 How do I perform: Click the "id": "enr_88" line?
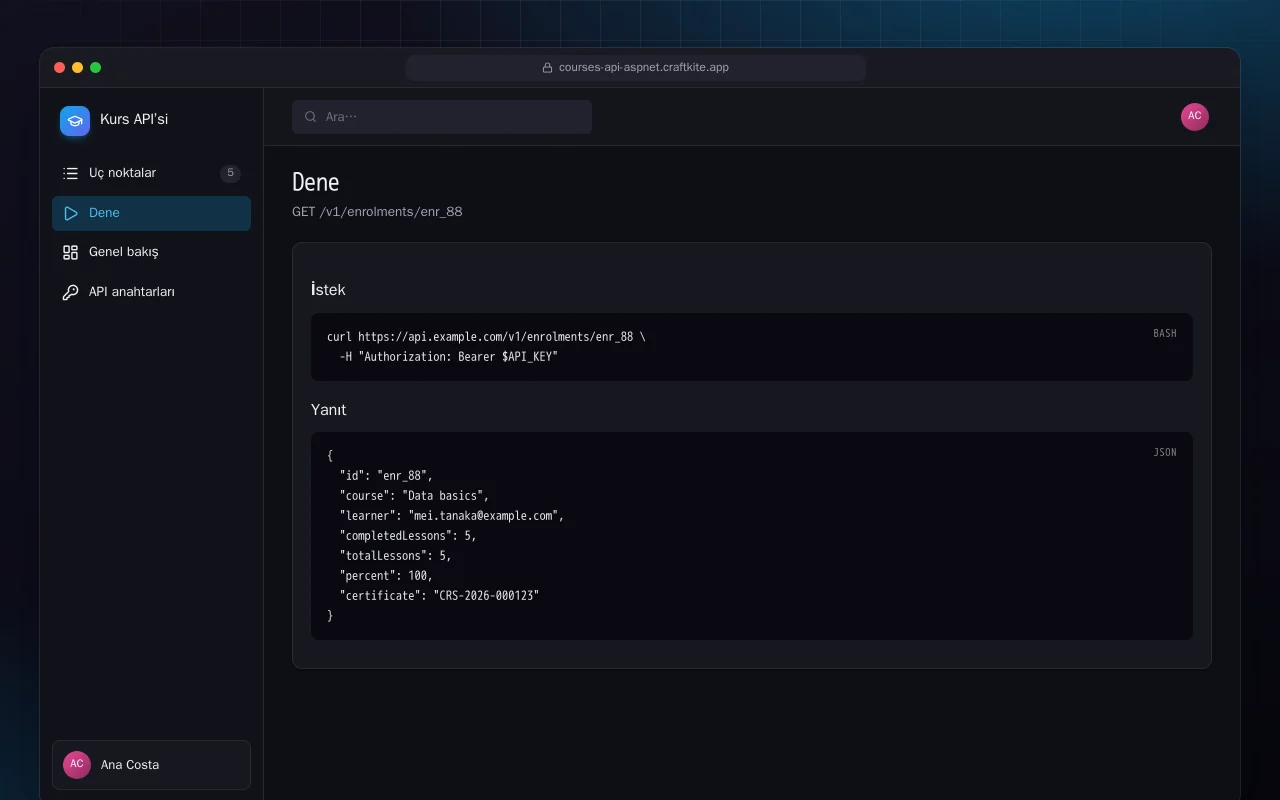point(386,476)
